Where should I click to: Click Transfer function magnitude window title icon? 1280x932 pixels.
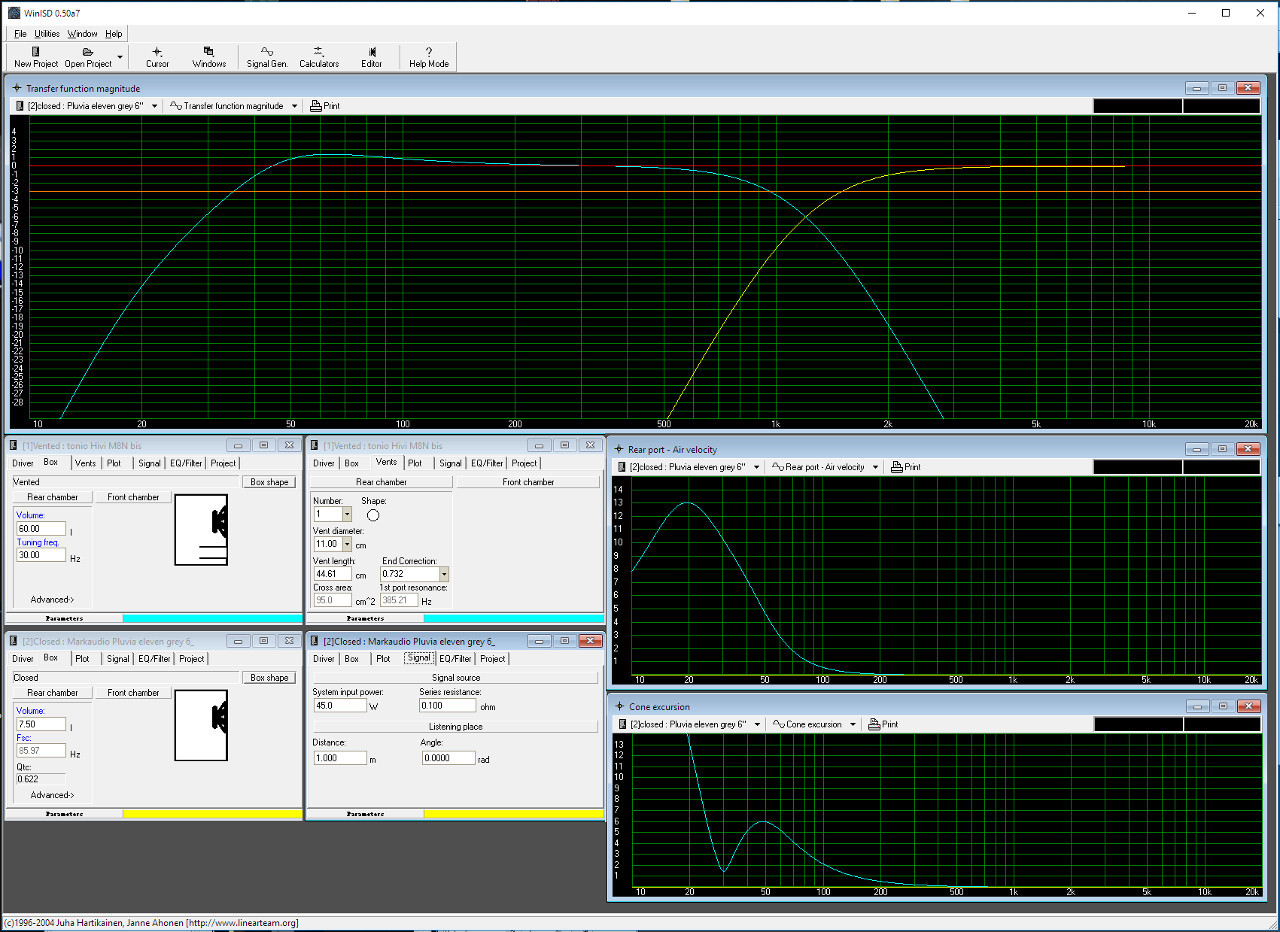pyautogui.click(x=17, y=88)
